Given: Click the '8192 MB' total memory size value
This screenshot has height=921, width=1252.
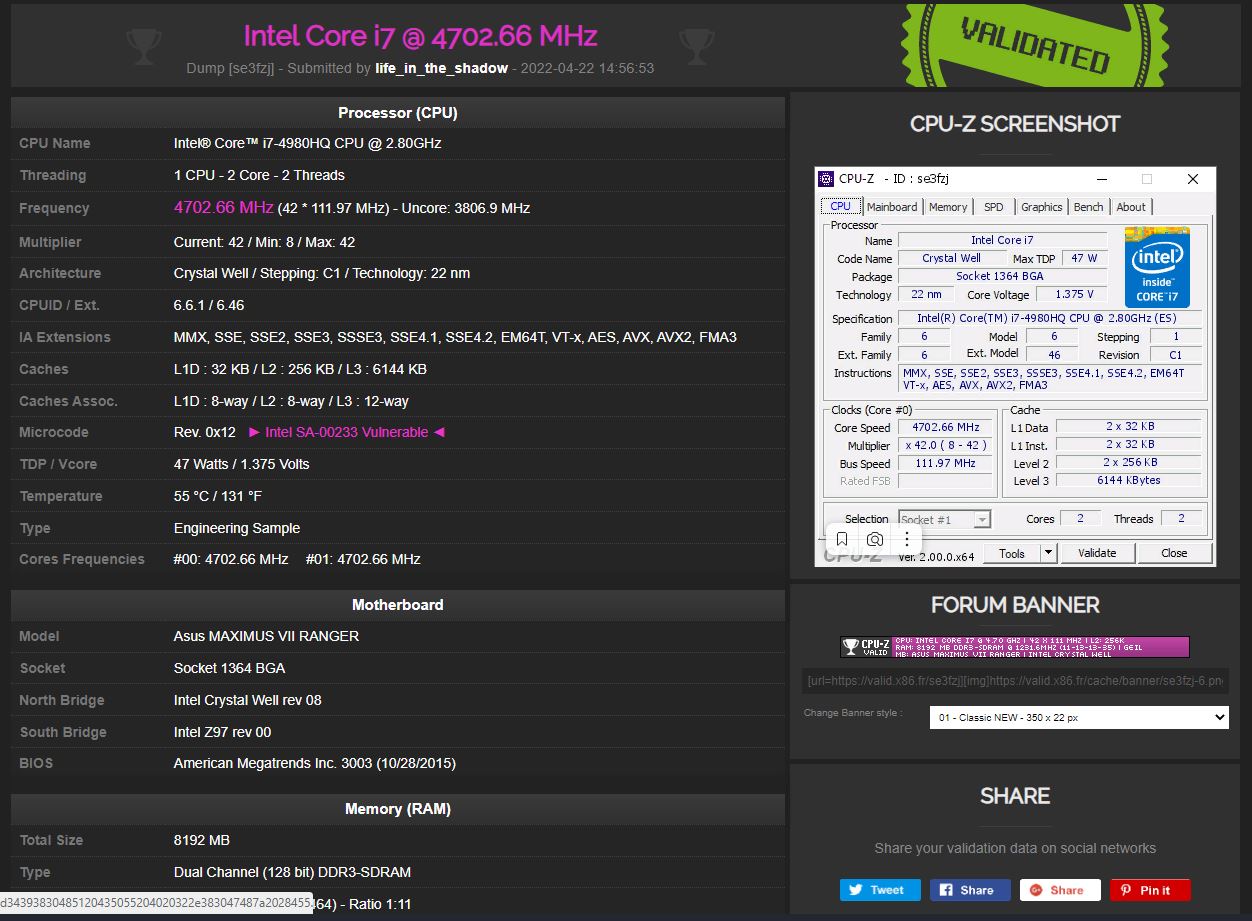Looking at the screenshot, I should (202, 840).
